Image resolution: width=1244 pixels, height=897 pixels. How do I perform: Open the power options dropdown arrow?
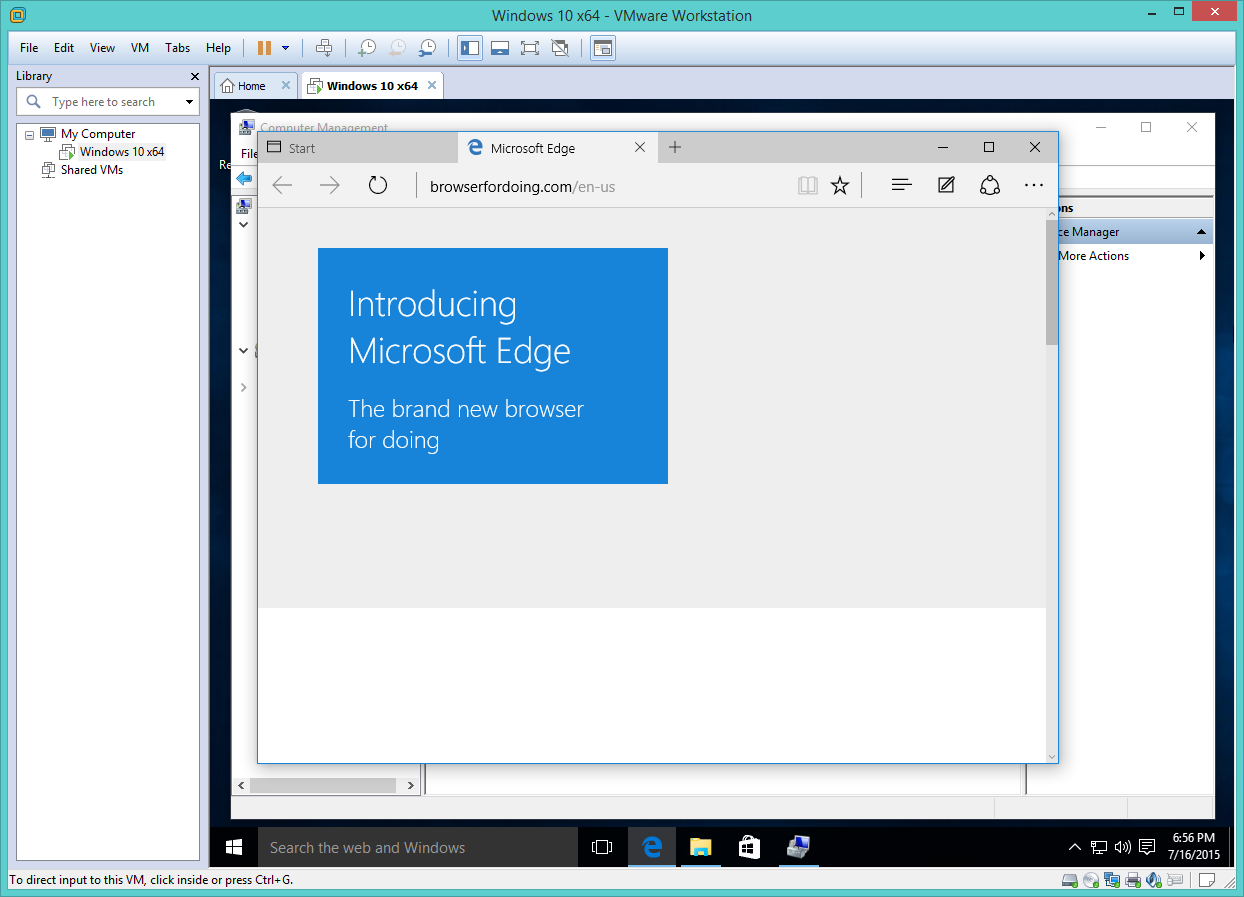click(286, 47)
